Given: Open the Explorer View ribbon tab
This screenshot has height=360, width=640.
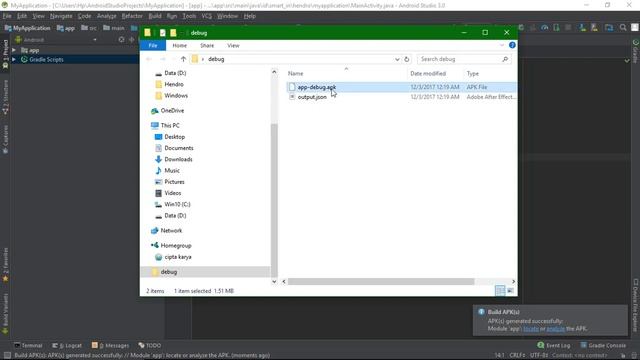Looking at the screenshot, I should [233, 45].
